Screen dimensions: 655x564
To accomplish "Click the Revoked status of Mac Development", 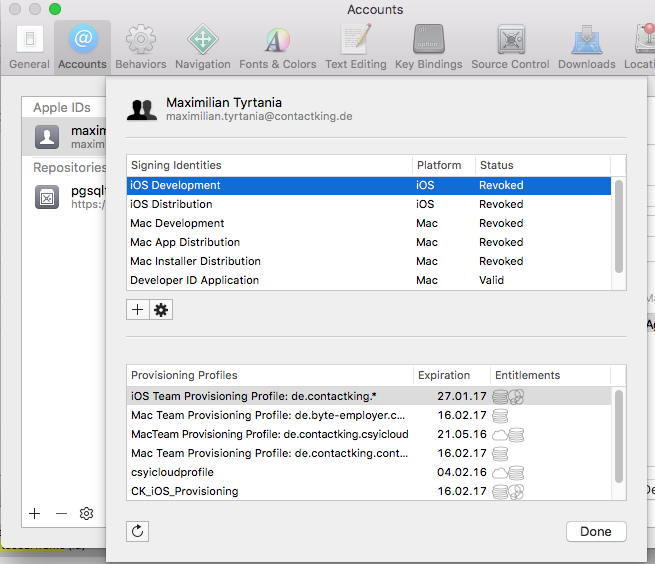I will [501, 223].
